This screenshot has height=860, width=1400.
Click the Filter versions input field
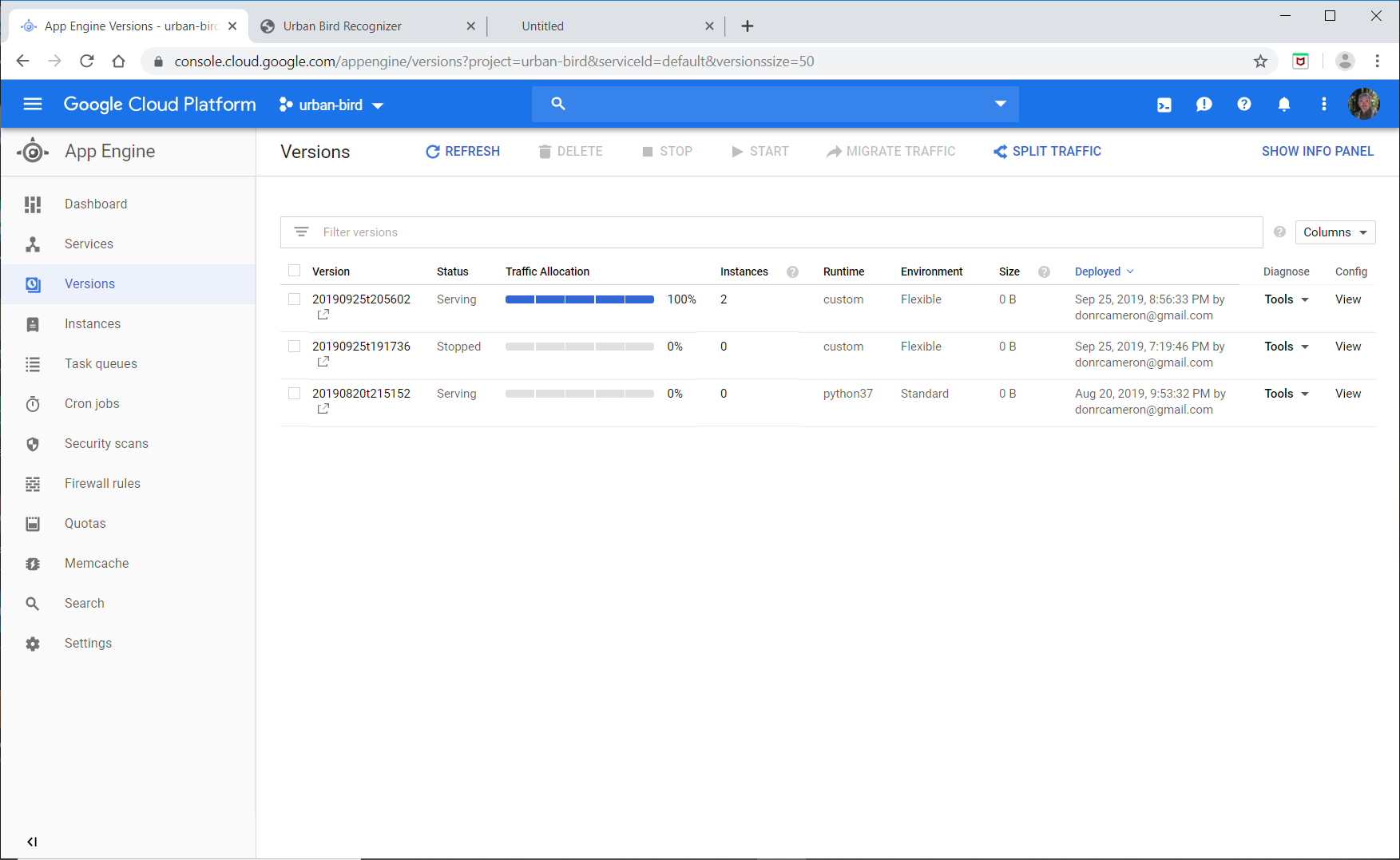click(771, 232)
